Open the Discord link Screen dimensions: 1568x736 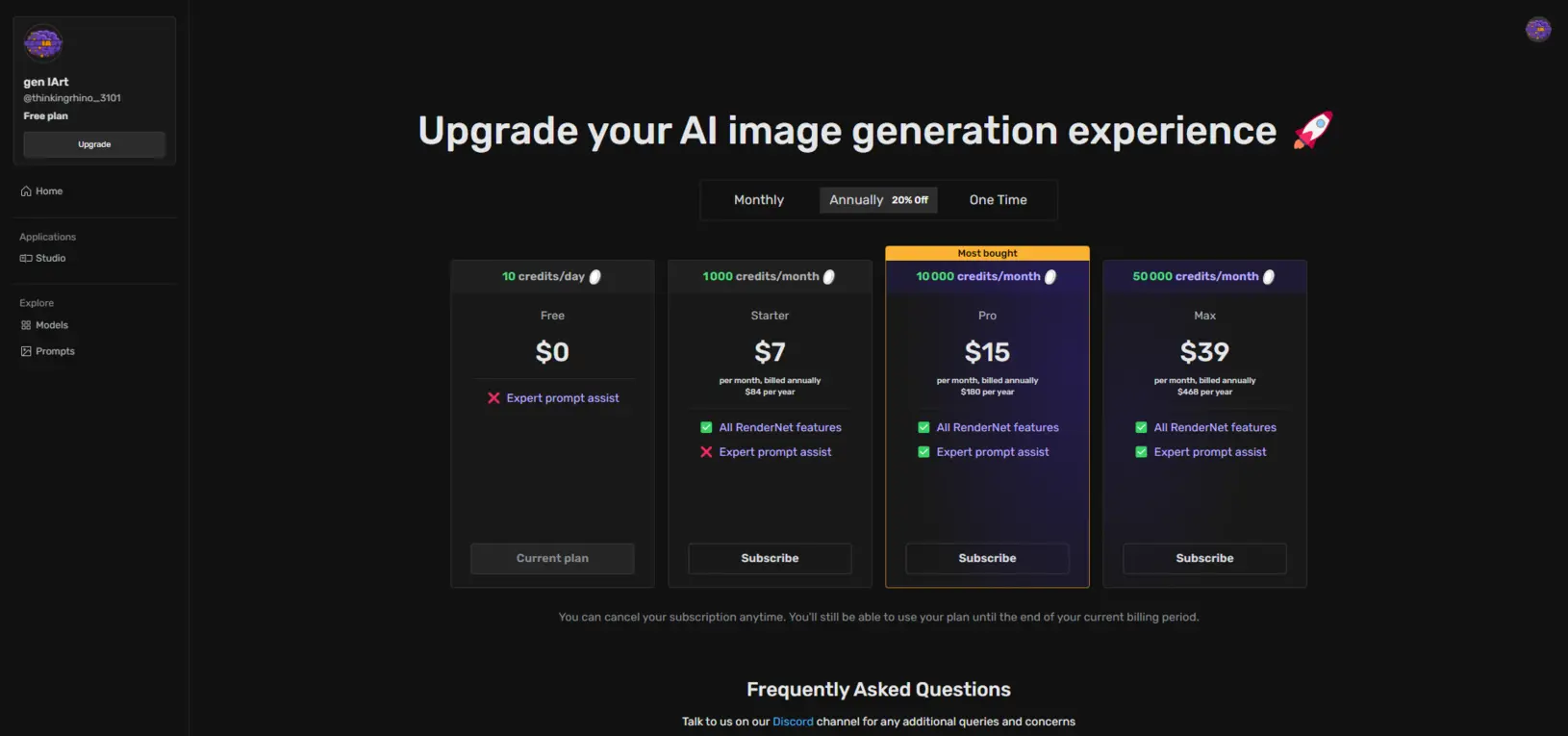click(x=793, y=722)
